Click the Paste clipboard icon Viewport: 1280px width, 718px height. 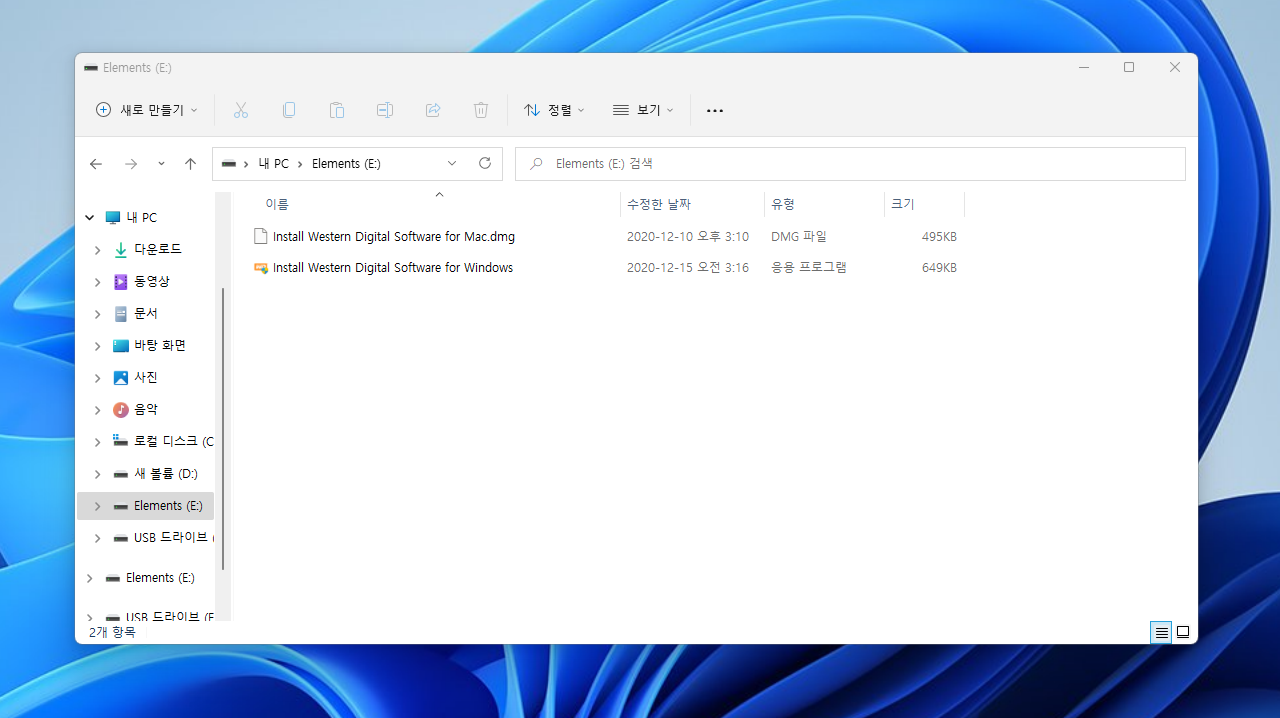tap(337, 110)
